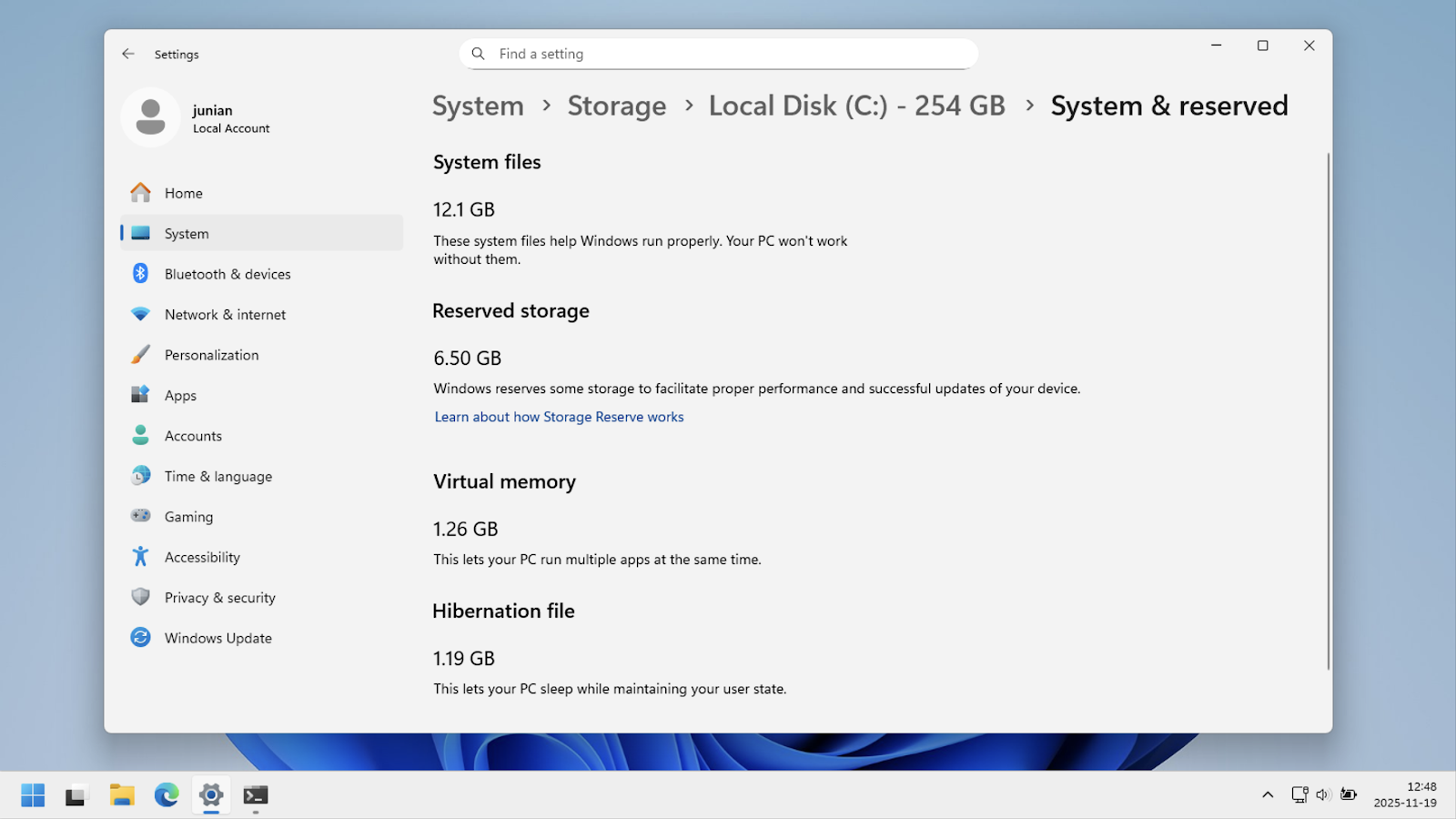Go to Network & internet settings
Screen dimensions: 1456x819
click(262, 314)
